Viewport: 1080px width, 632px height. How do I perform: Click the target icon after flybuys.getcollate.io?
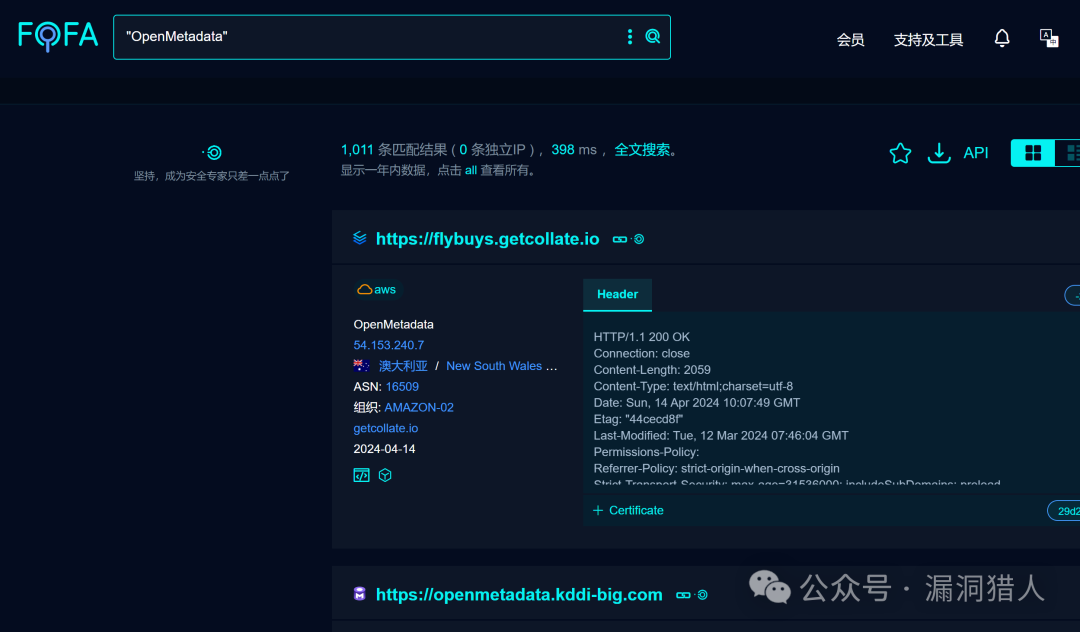click(638, 239)
